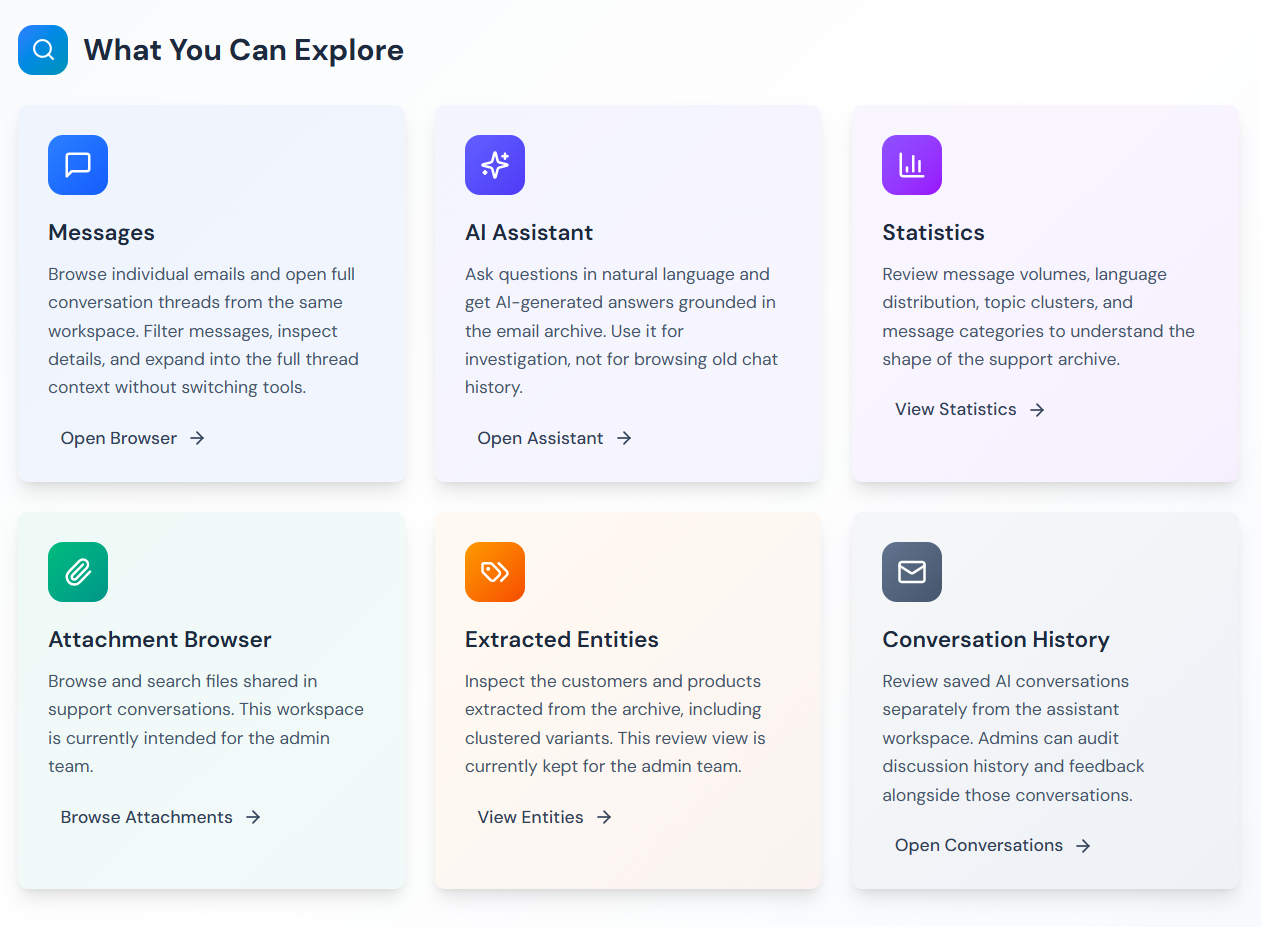Click the gray Conversation History envelope icon
This screenshot has height=927, width=1261.
(x=912, y=572)
